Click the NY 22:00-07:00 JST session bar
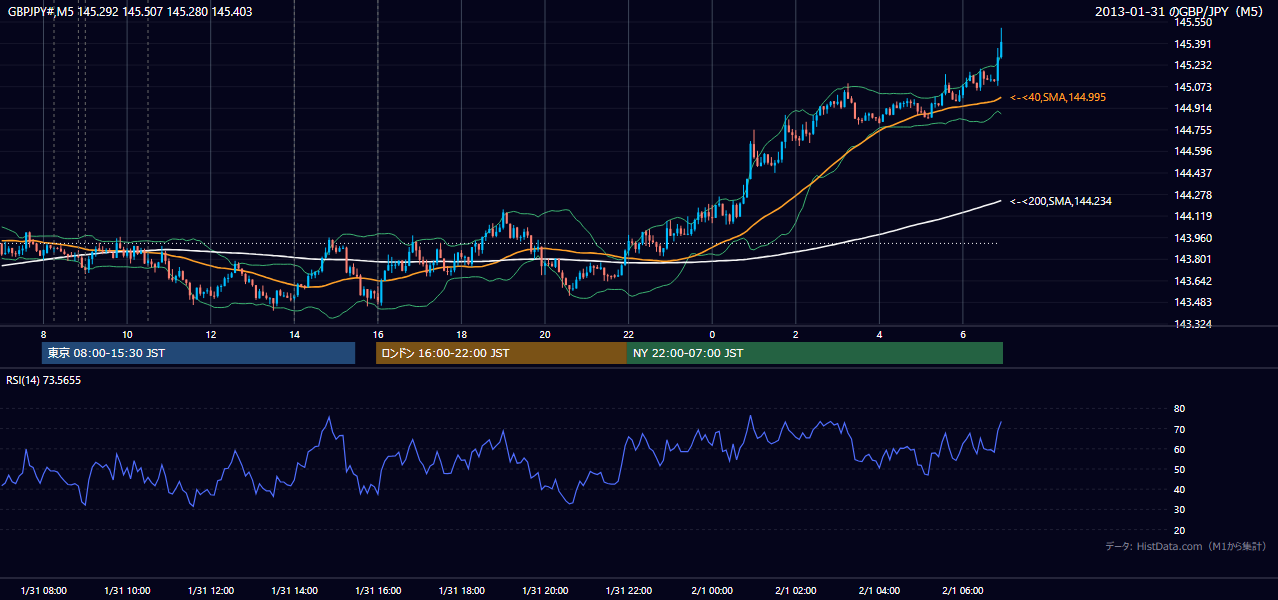Screen dimensions: 1278x600 click(x=815, y=353)
